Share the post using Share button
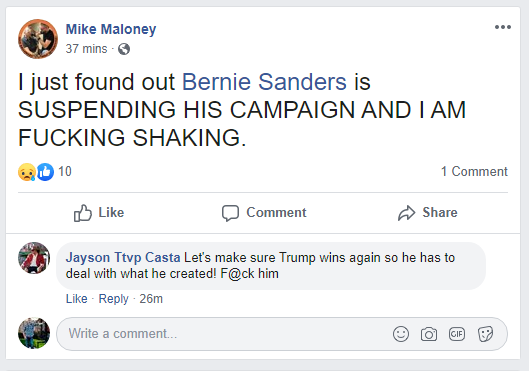The width and height of the screenshot is (529, 371). coord(427,213)
